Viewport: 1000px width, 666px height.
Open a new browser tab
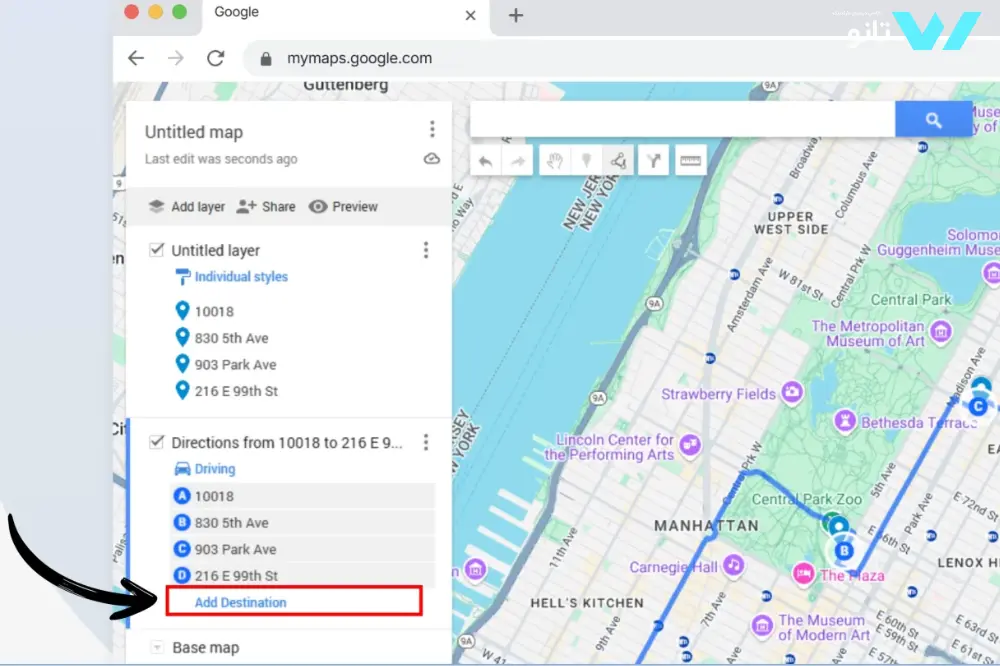[x=516, y=15]
